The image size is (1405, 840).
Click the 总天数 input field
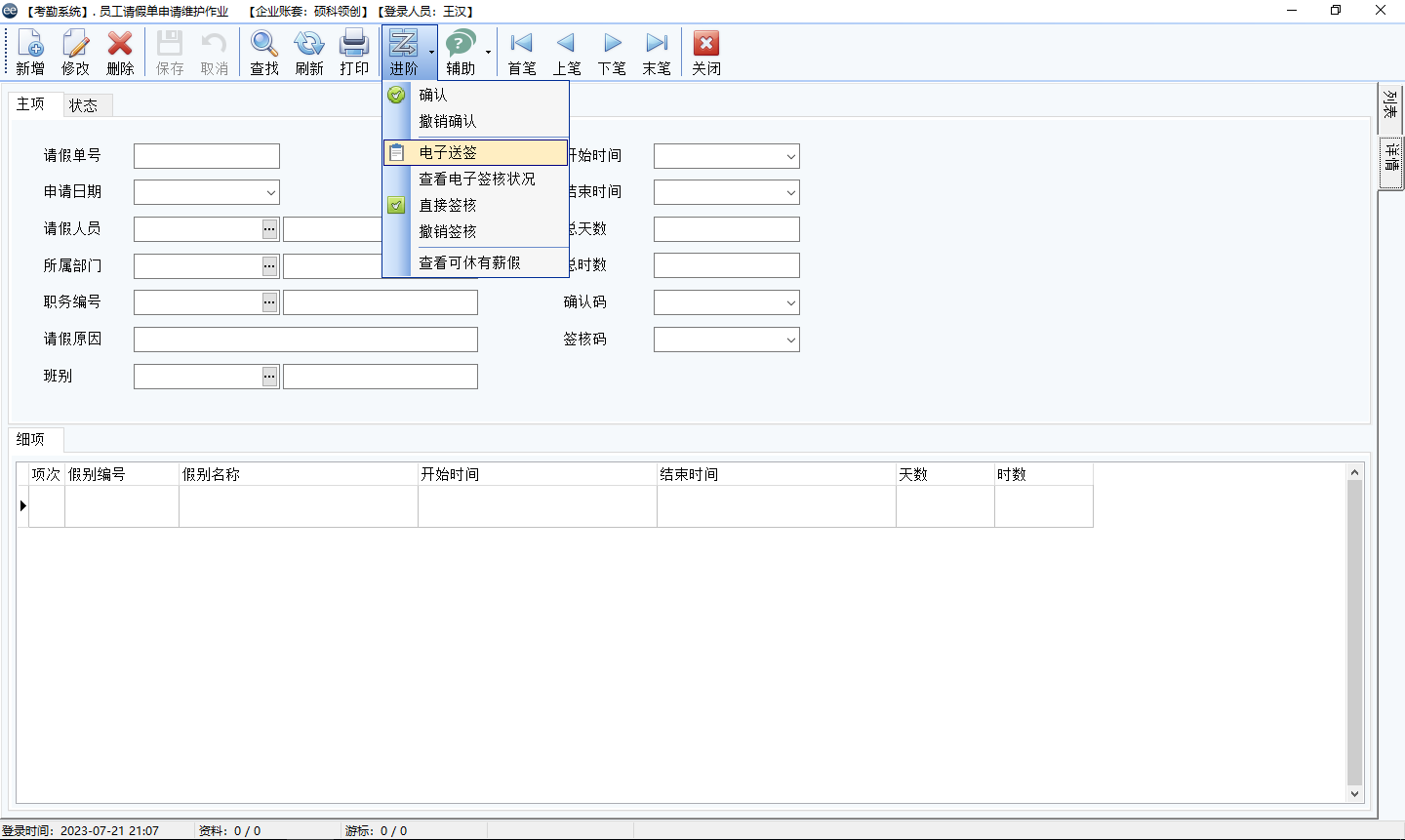(727, 229)
